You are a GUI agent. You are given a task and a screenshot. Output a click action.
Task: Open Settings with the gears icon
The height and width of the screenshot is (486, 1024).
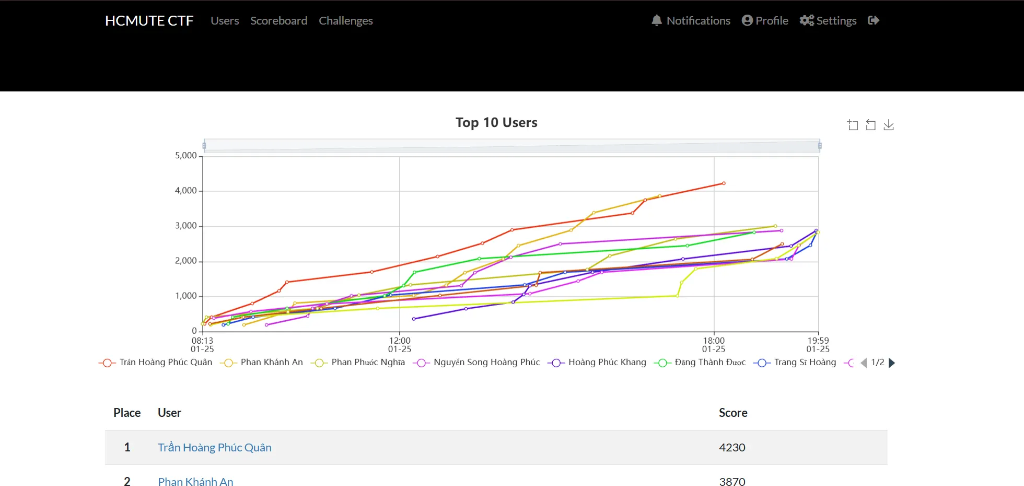[828, 20]
